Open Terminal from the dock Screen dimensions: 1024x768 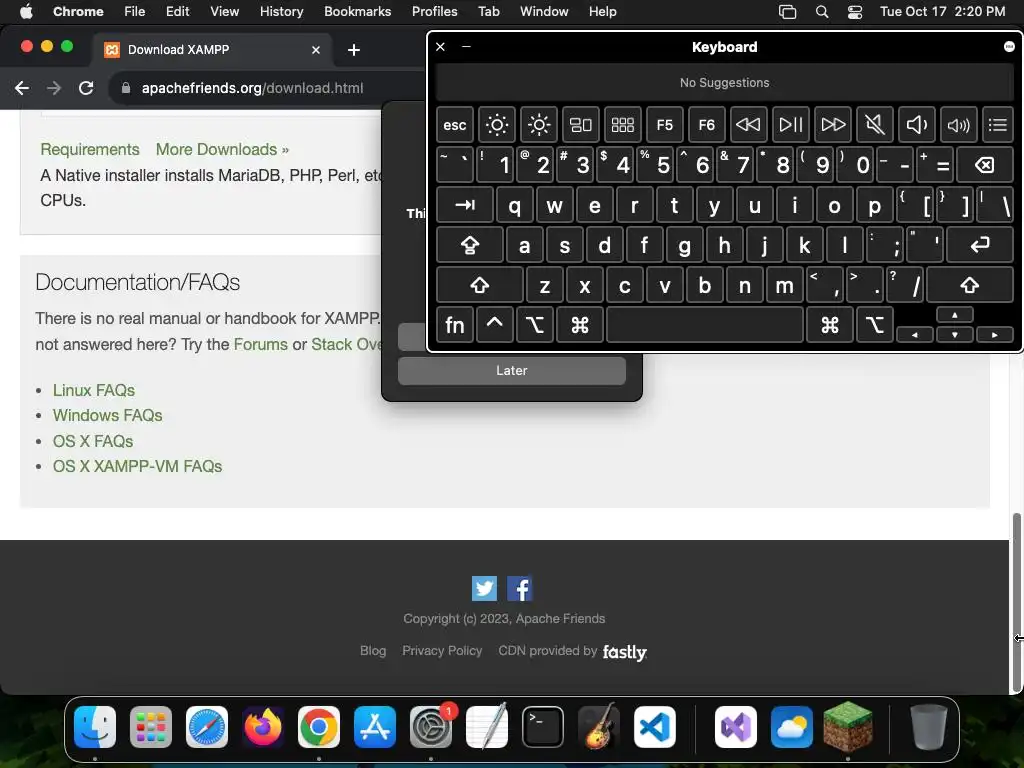tap(543, 727)
